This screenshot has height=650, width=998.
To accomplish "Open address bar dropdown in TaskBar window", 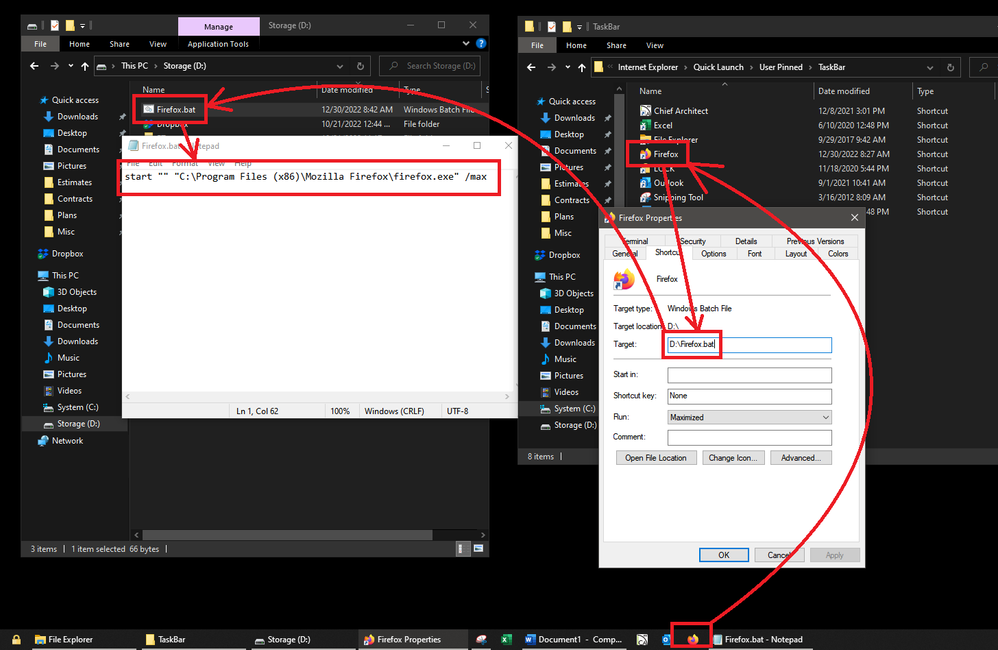I will coord(930,67).
